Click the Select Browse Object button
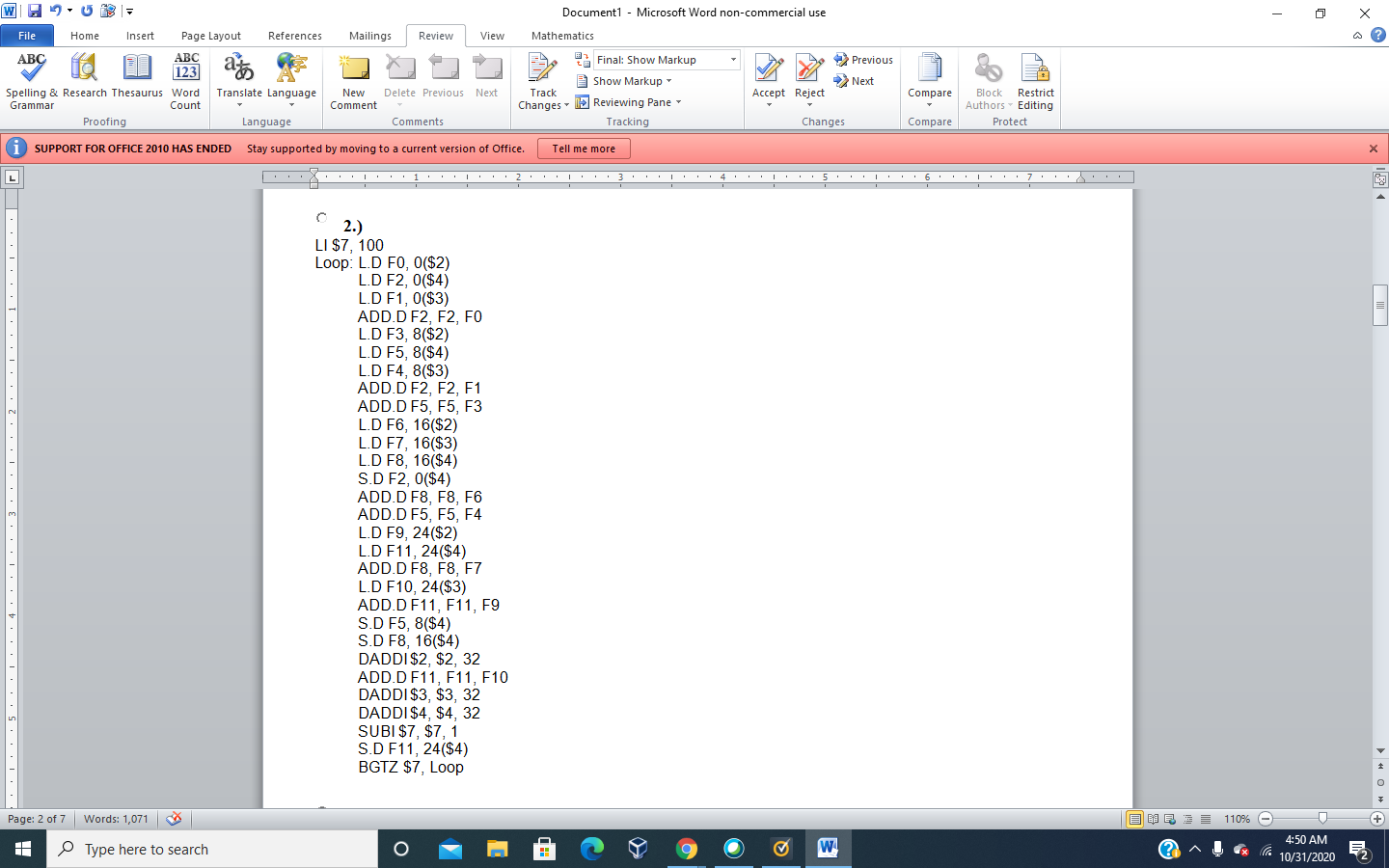Viewport: 1389px width, 868px height. click(x=1380, y=782)
